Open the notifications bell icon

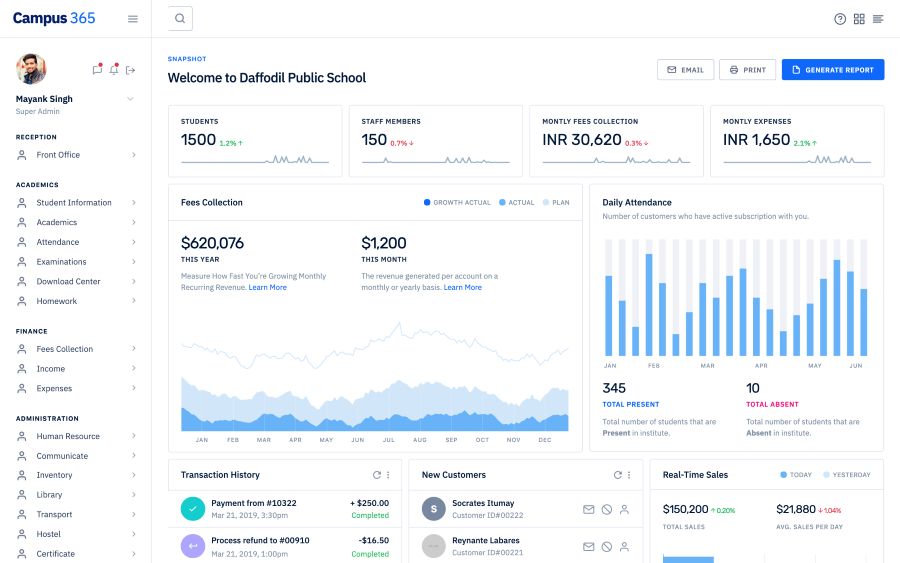(x=114, y=69)
